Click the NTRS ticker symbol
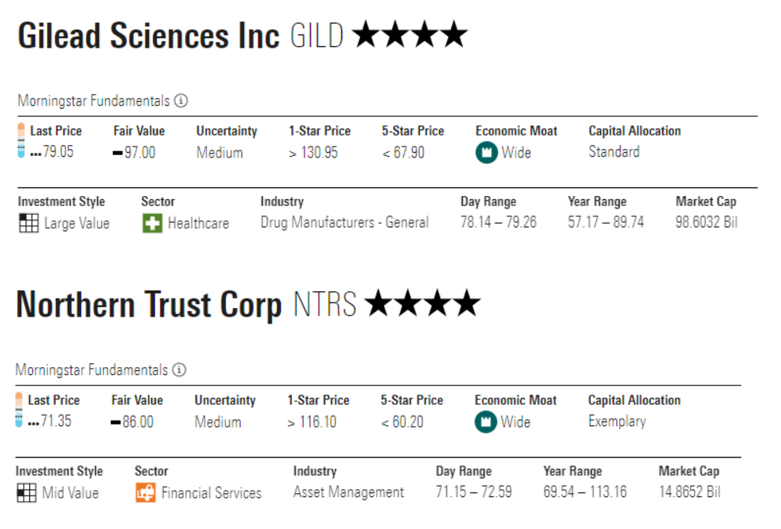781x529 pixels. tap(324, 305)
